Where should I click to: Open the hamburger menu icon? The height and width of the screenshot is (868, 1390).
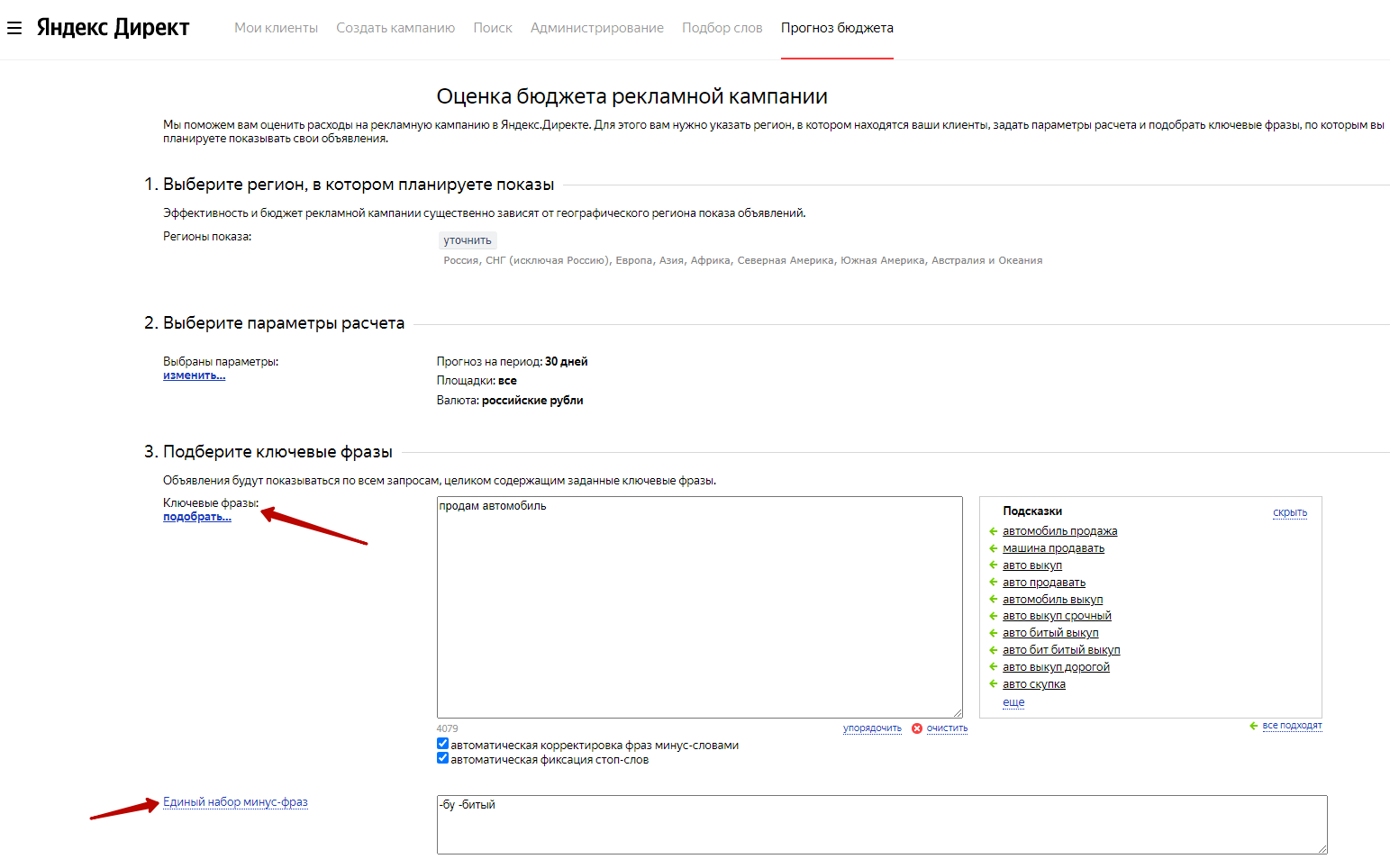[14, 28]
